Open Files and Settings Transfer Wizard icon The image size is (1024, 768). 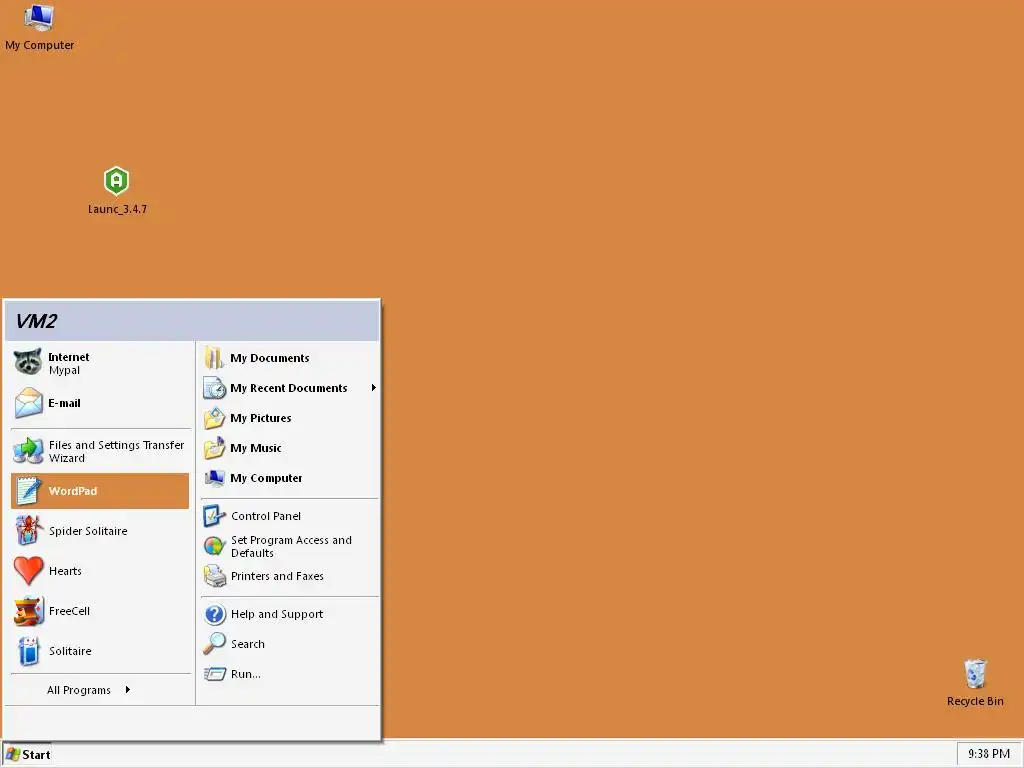(28, 451)
